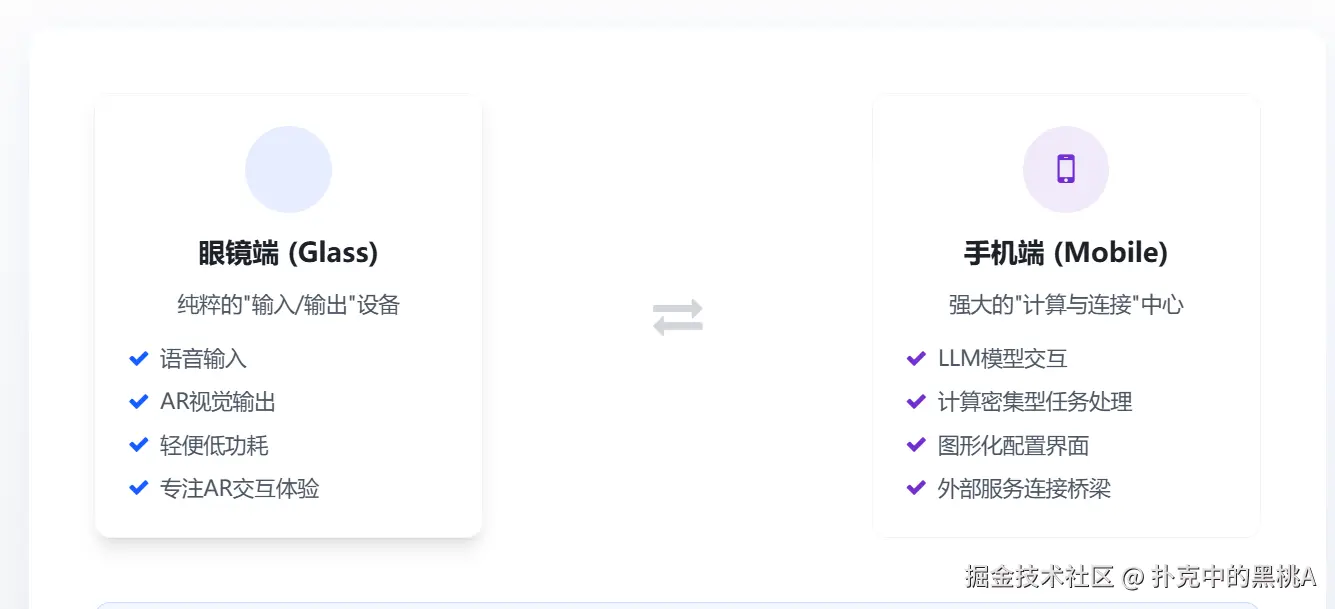Click the bidirectional exchange arrows icon
This screenshot has width=1335, height=609.
pyautogui.click(x=678, y=317)
